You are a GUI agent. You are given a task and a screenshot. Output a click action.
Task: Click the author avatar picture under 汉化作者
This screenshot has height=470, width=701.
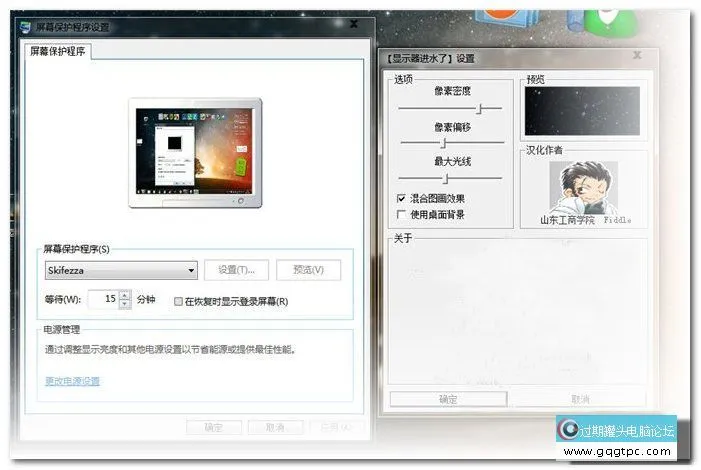tap(583, 186)
